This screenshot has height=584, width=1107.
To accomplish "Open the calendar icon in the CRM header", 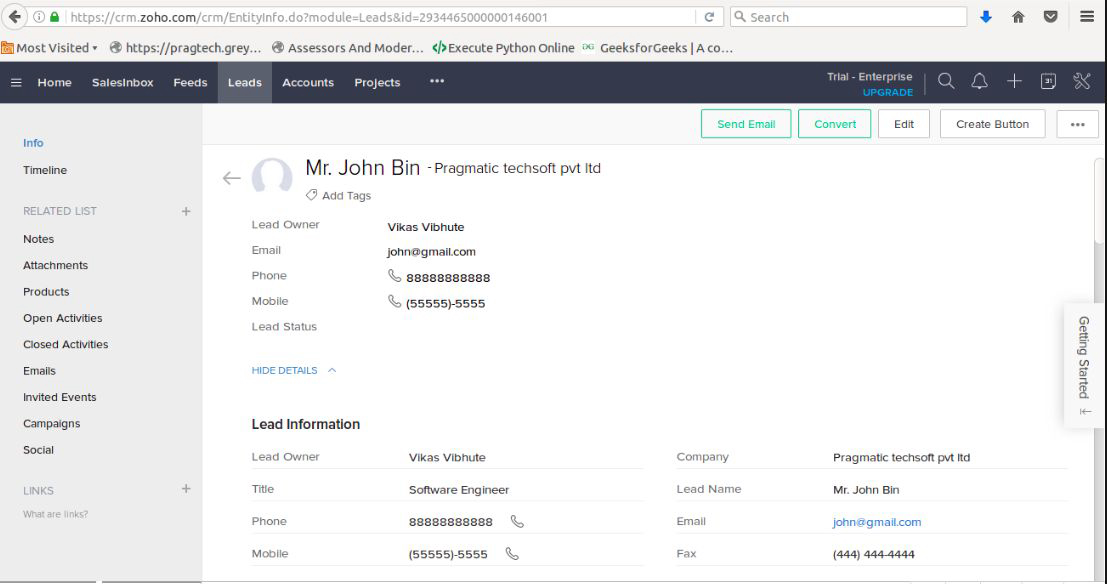I will click(1048, 81).
